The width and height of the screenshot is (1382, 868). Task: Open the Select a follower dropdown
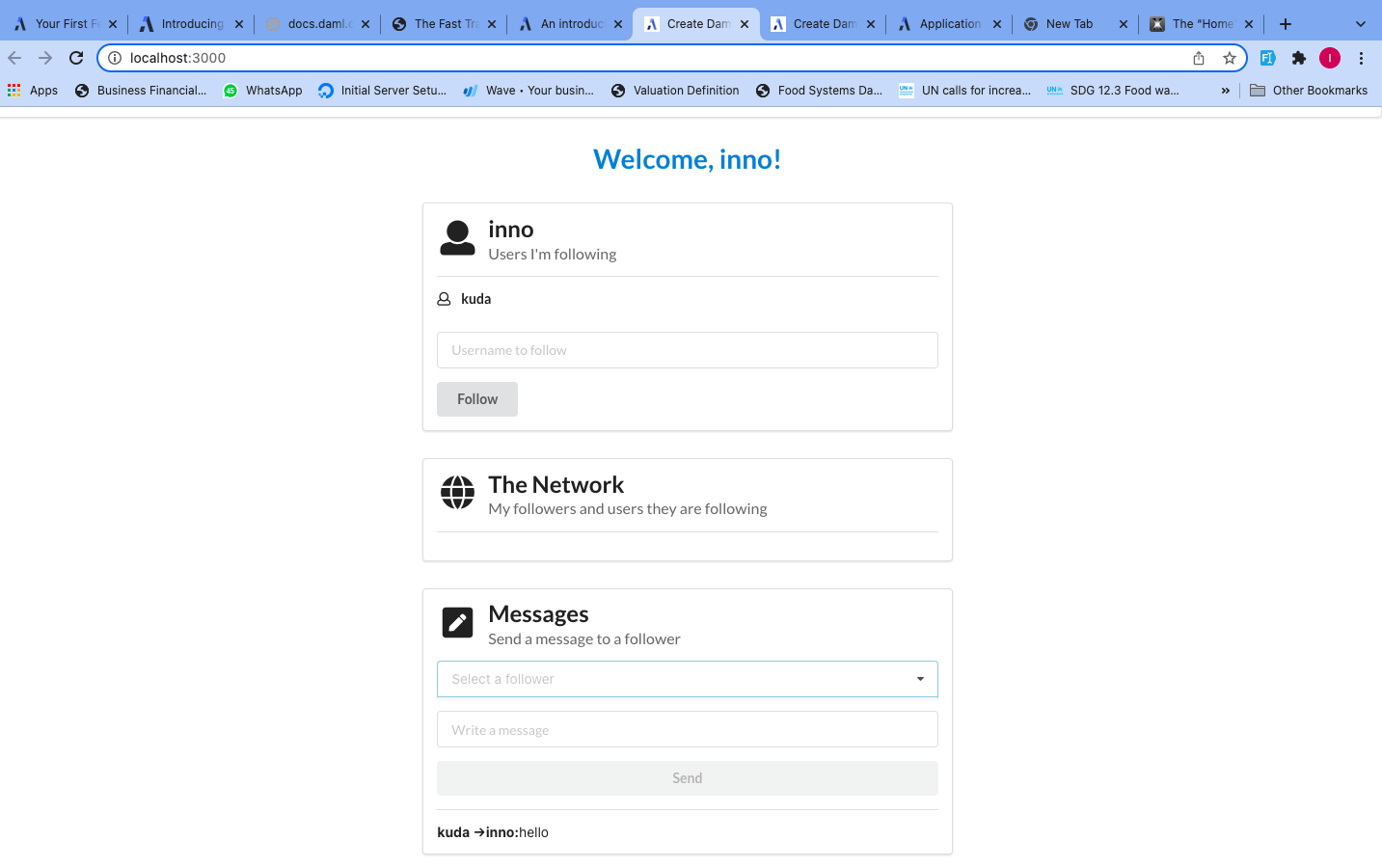click(687, 679)
